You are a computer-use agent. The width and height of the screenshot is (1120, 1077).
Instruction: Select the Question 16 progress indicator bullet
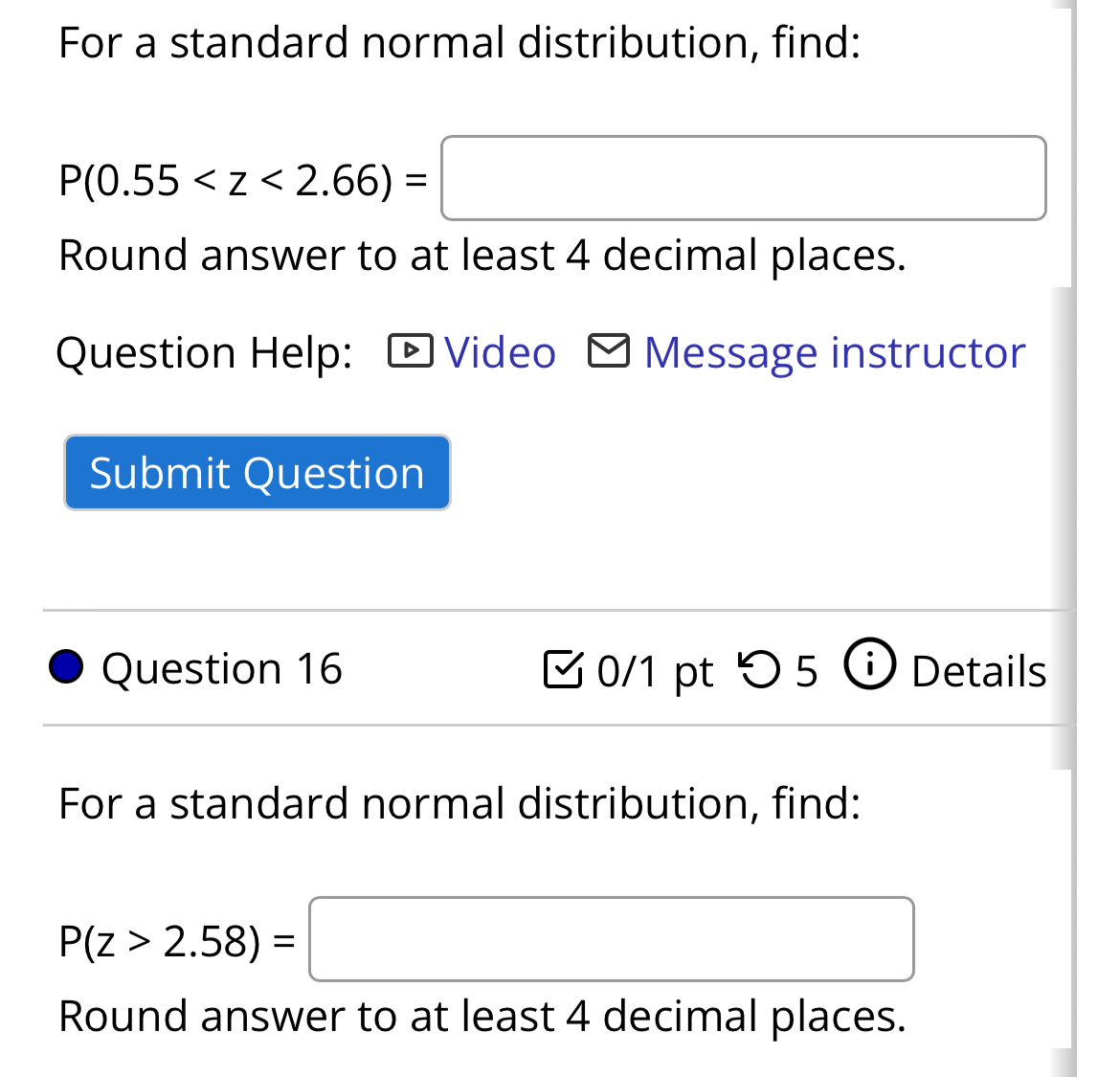pos(65,666)
